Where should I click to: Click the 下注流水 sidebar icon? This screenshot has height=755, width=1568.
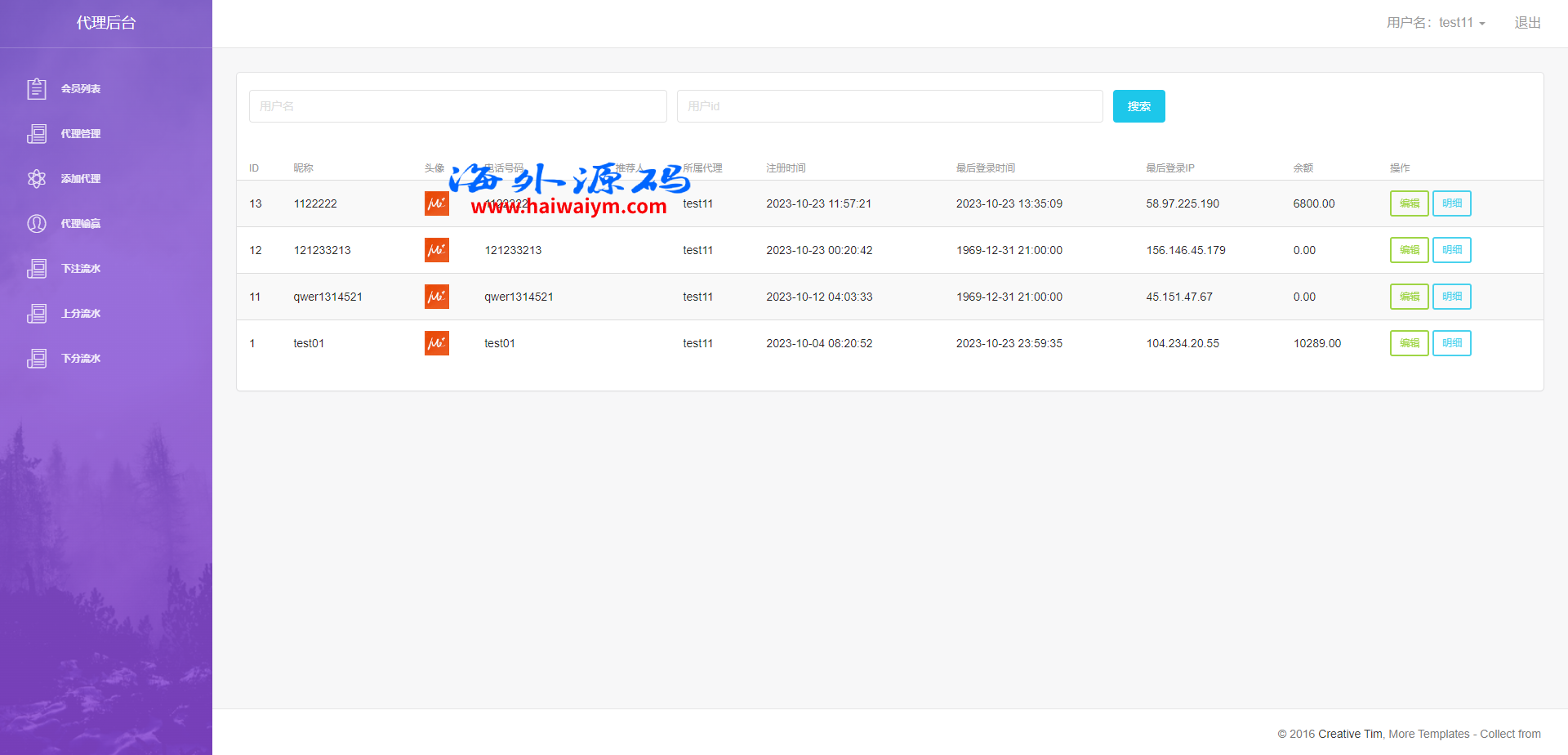37,268
